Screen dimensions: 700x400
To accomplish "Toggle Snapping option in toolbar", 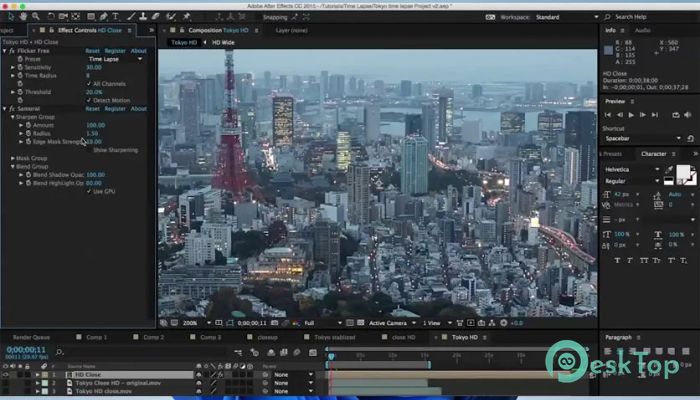I will (x=275, y=17).
